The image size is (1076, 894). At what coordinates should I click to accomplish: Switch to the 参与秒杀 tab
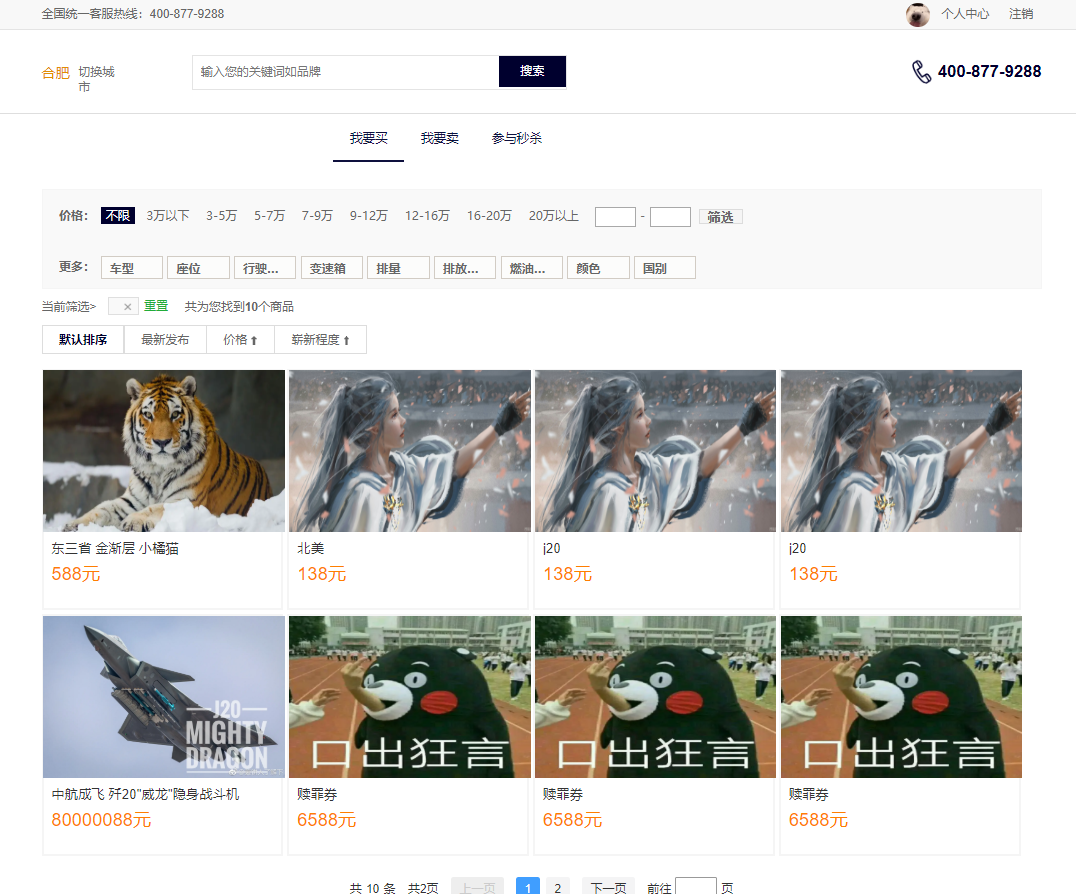pyautogui.click(x=517, y=139)
